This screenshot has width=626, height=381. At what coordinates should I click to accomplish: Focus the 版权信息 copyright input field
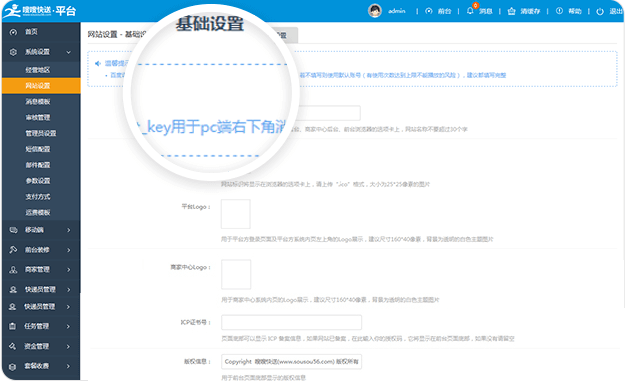click(291, 361)
